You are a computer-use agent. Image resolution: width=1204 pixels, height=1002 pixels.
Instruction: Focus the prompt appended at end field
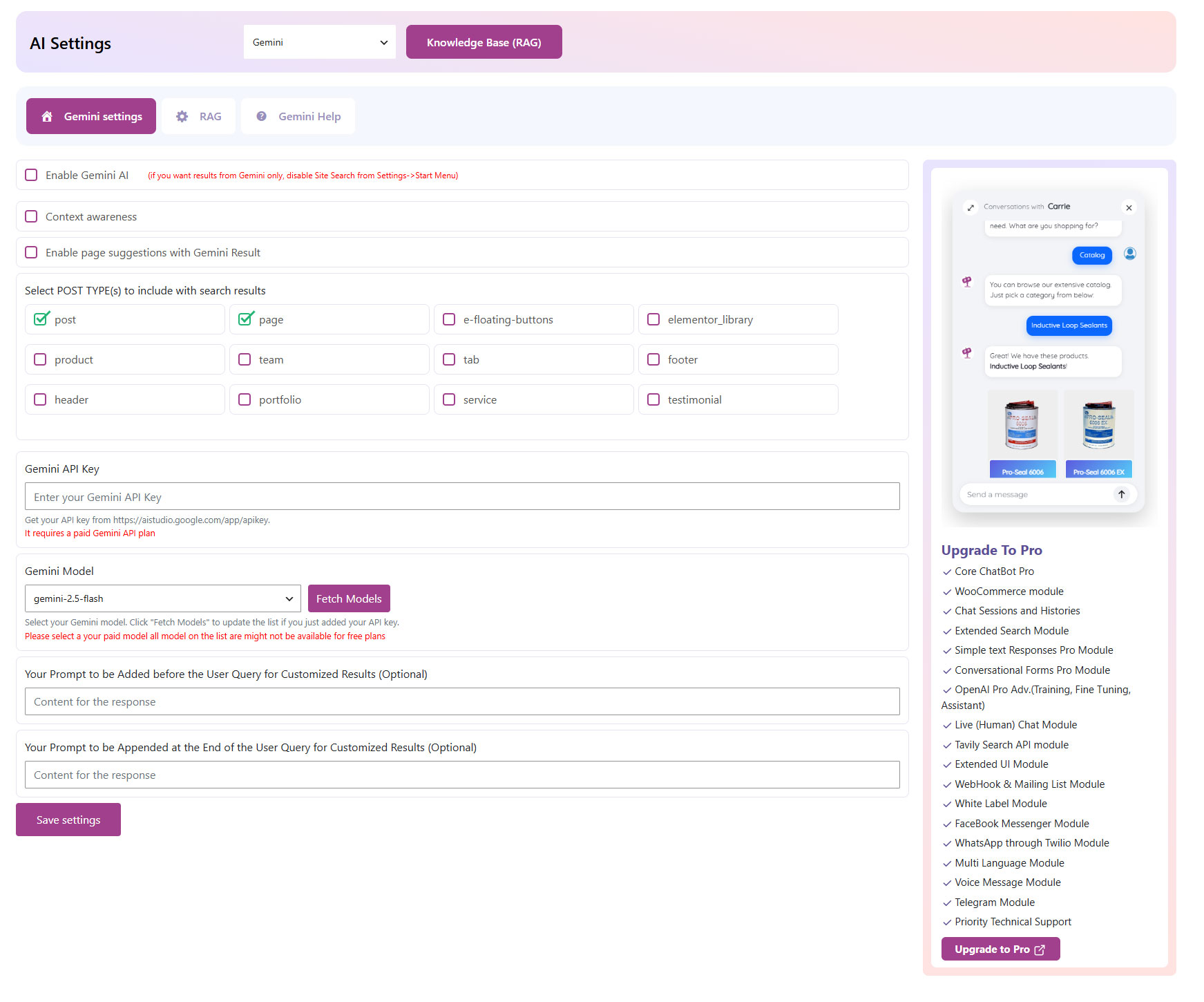[x=462, y=775]
